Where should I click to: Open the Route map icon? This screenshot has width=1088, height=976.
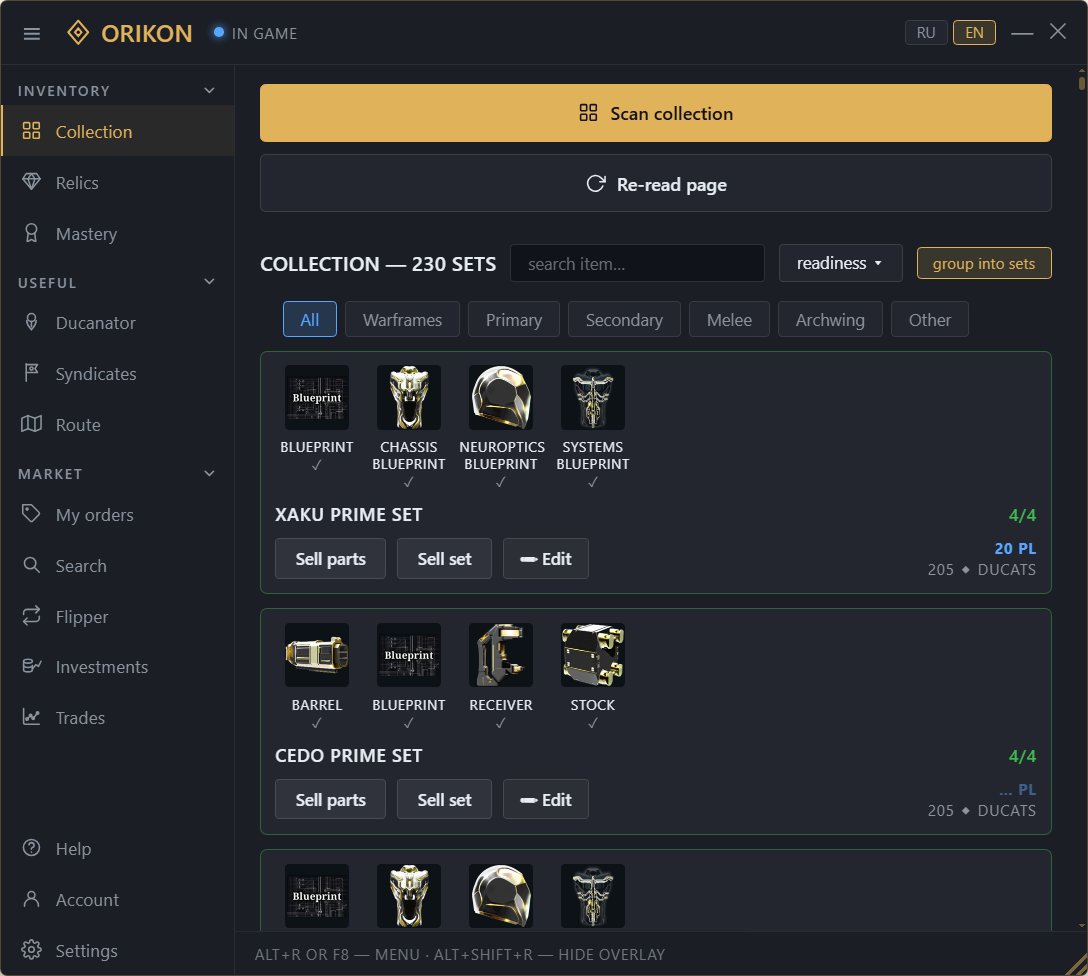point(31,424)
